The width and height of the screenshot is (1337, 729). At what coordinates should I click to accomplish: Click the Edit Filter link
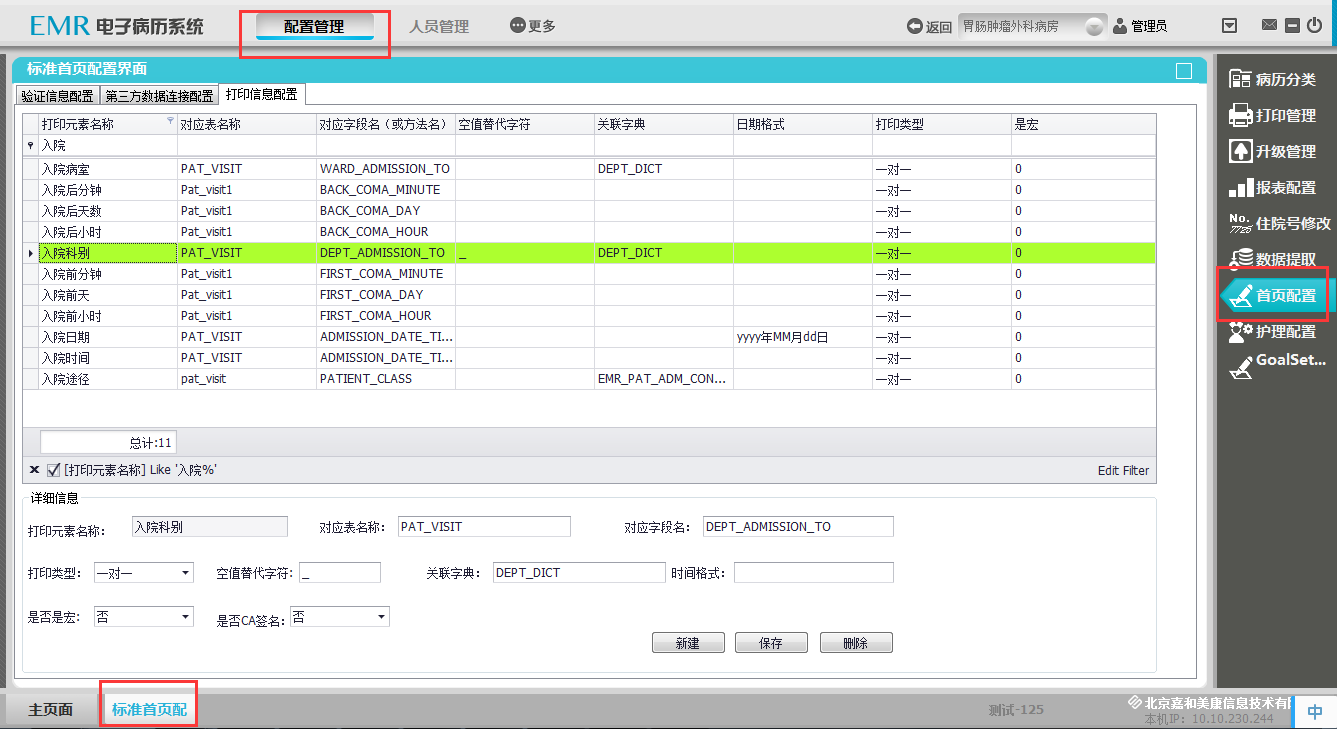click(1123, 470)
